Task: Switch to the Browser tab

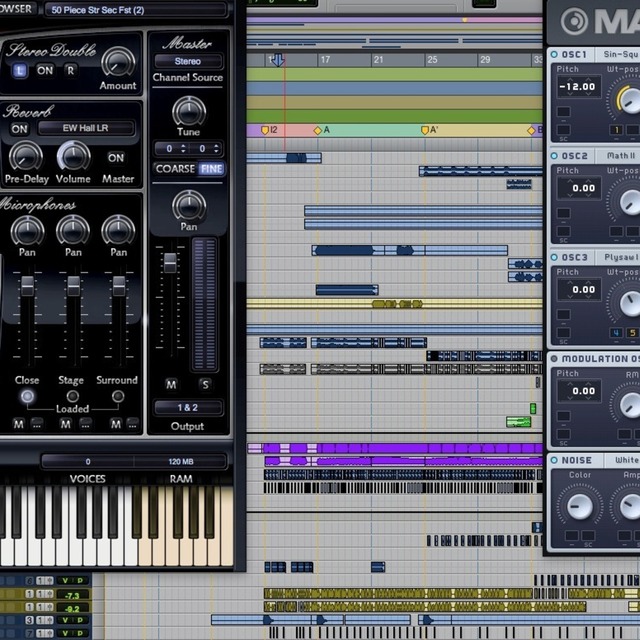Action: (16, 9)
